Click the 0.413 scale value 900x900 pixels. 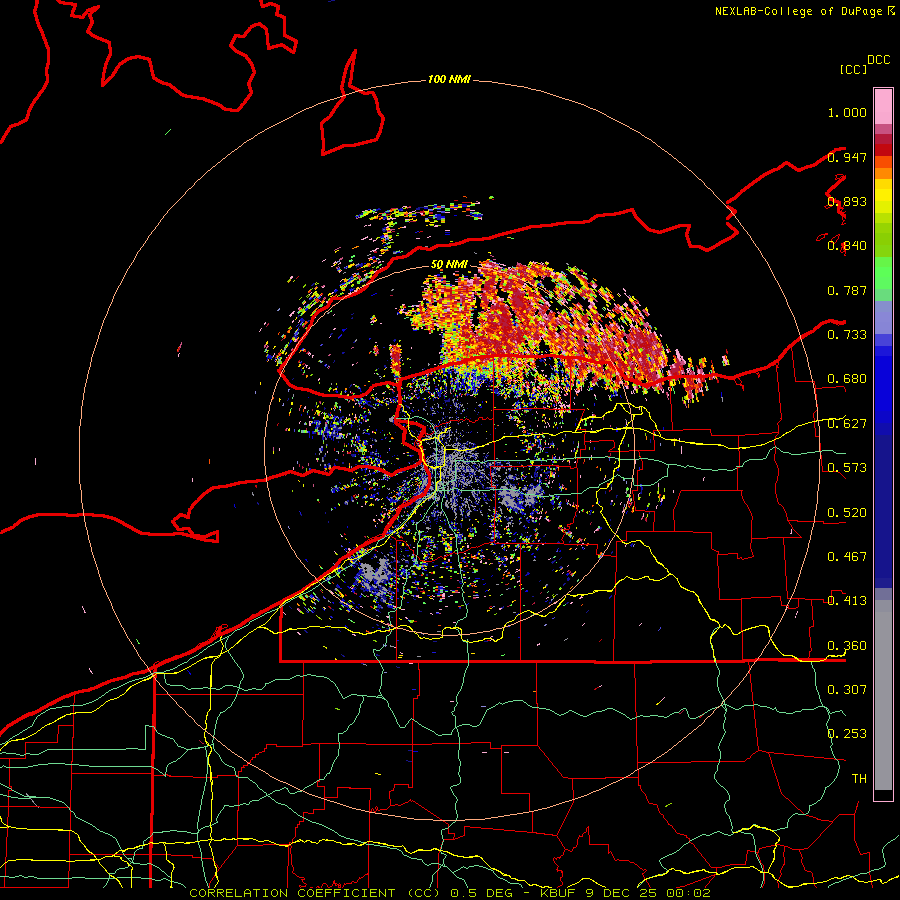click(847, 601)
